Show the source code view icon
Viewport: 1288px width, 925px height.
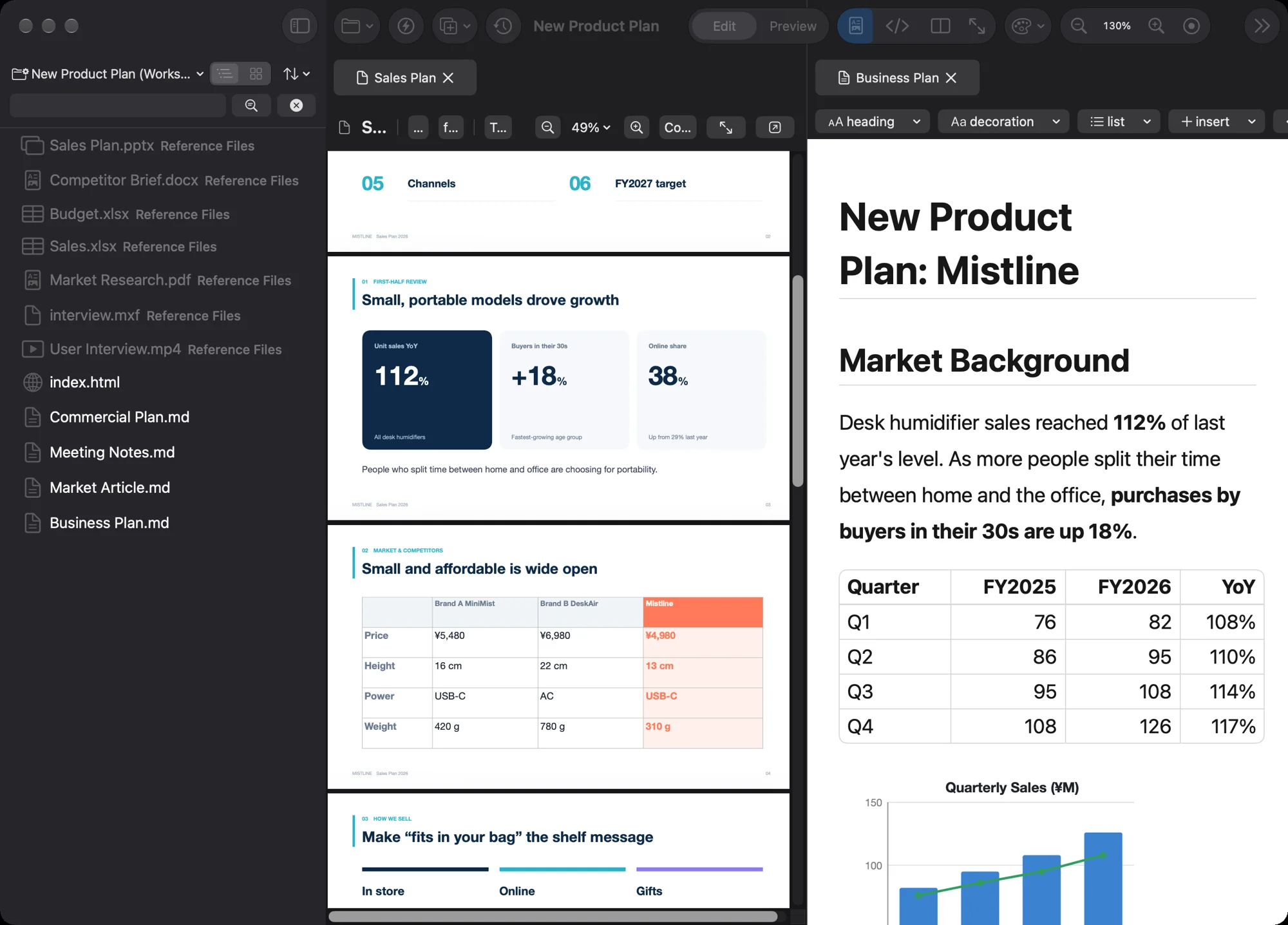click(x=897, y=26)
